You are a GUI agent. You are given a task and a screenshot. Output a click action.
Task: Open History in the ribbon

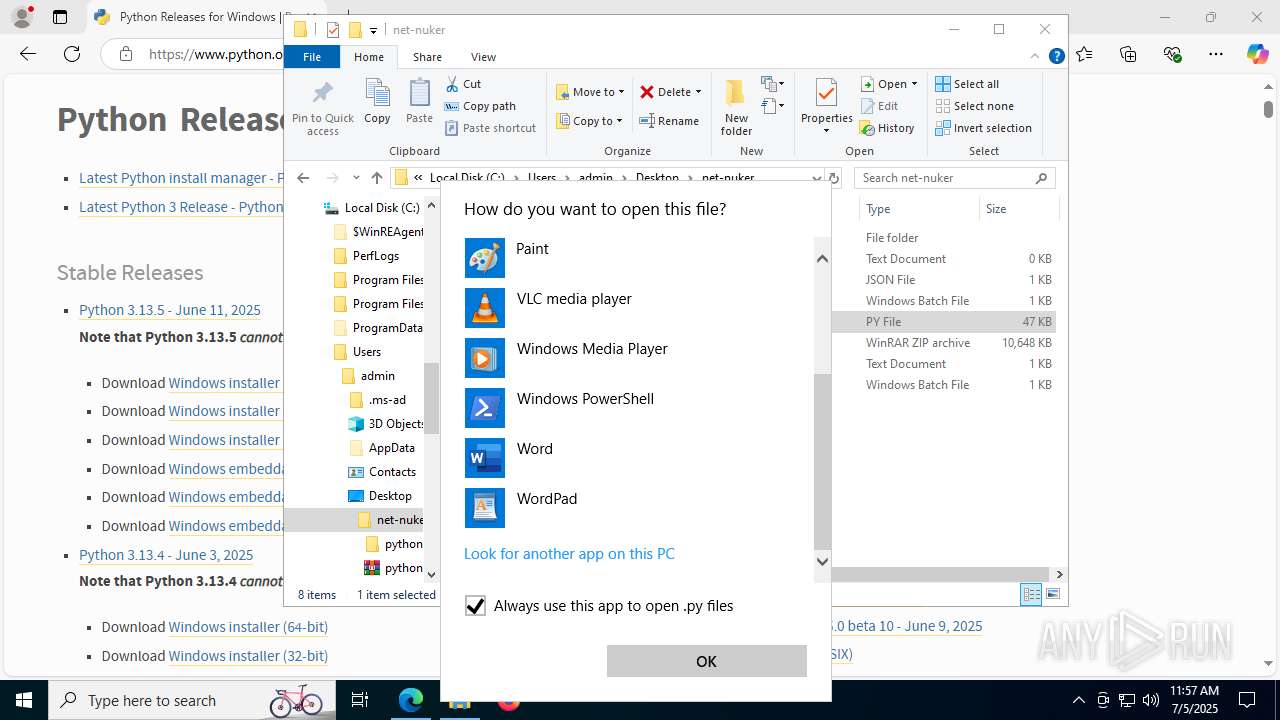pos(887,128)
